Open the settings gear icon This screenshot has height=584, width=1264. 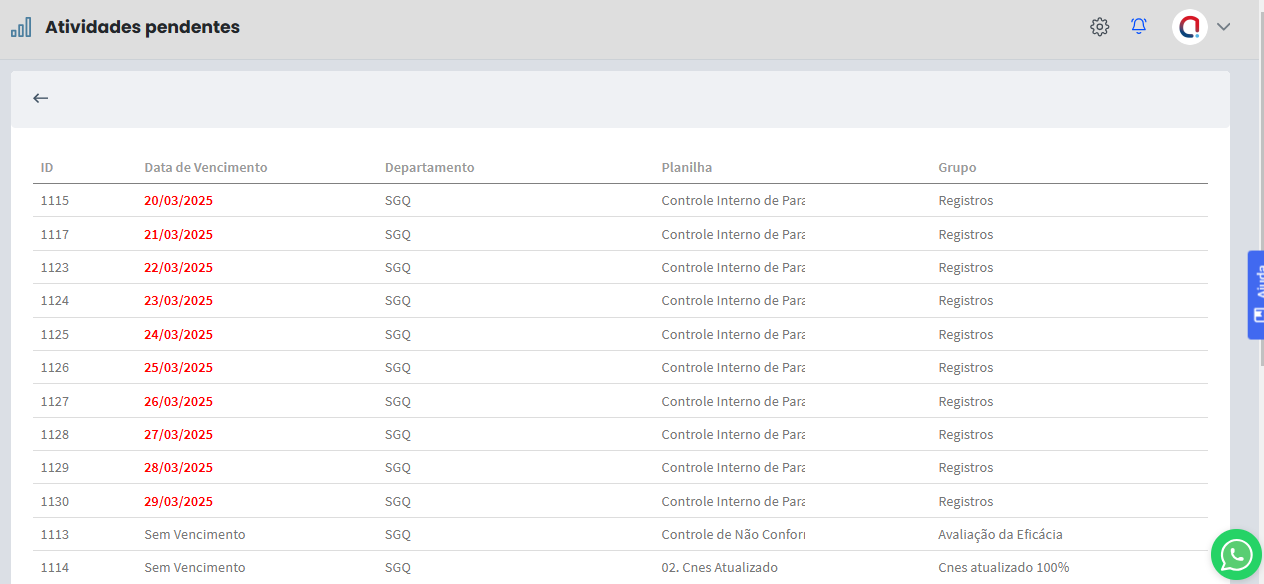(1099, 27)
